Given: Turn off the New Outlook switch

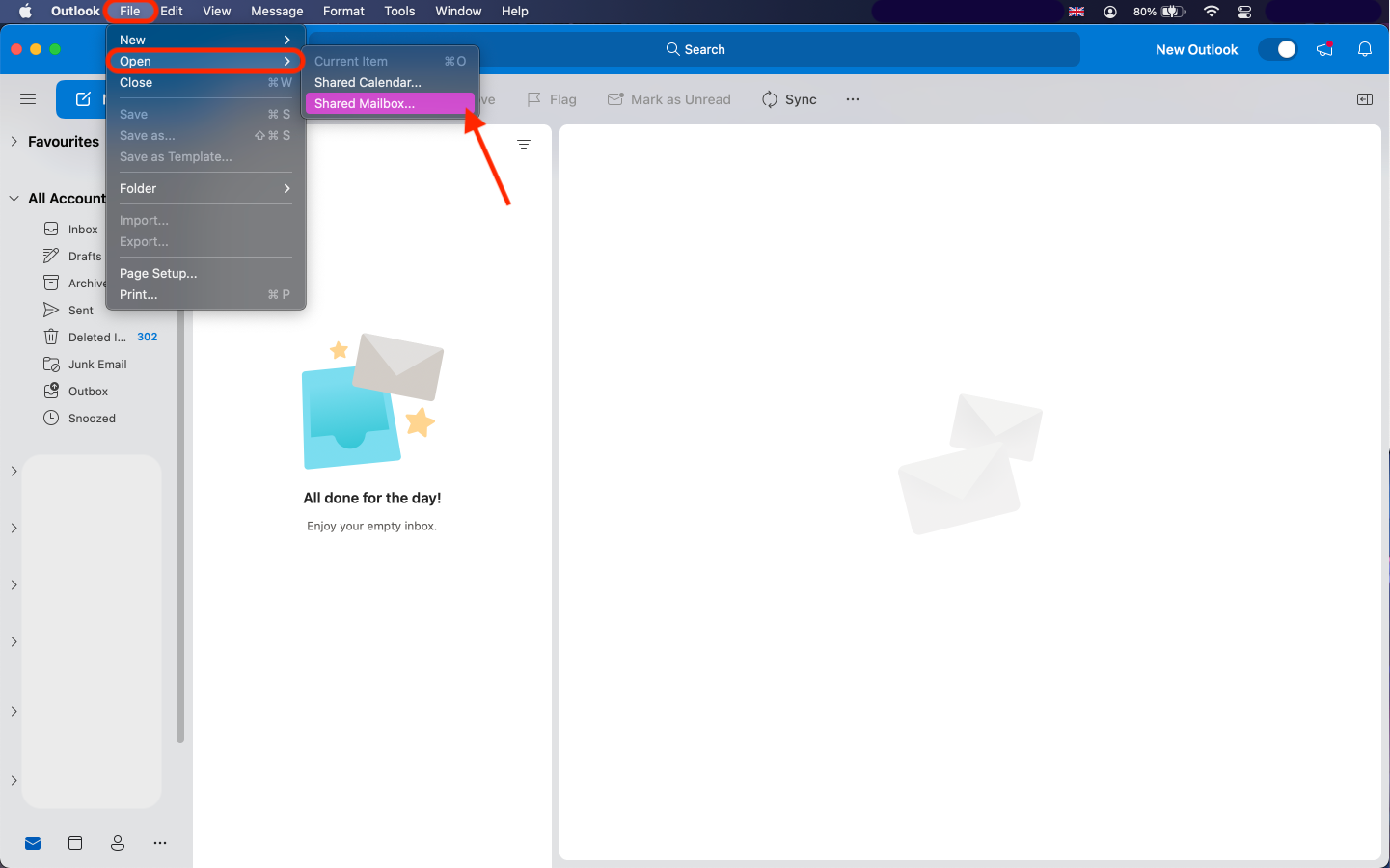Looking at the screenshot, I should (x=1278, y=49).
